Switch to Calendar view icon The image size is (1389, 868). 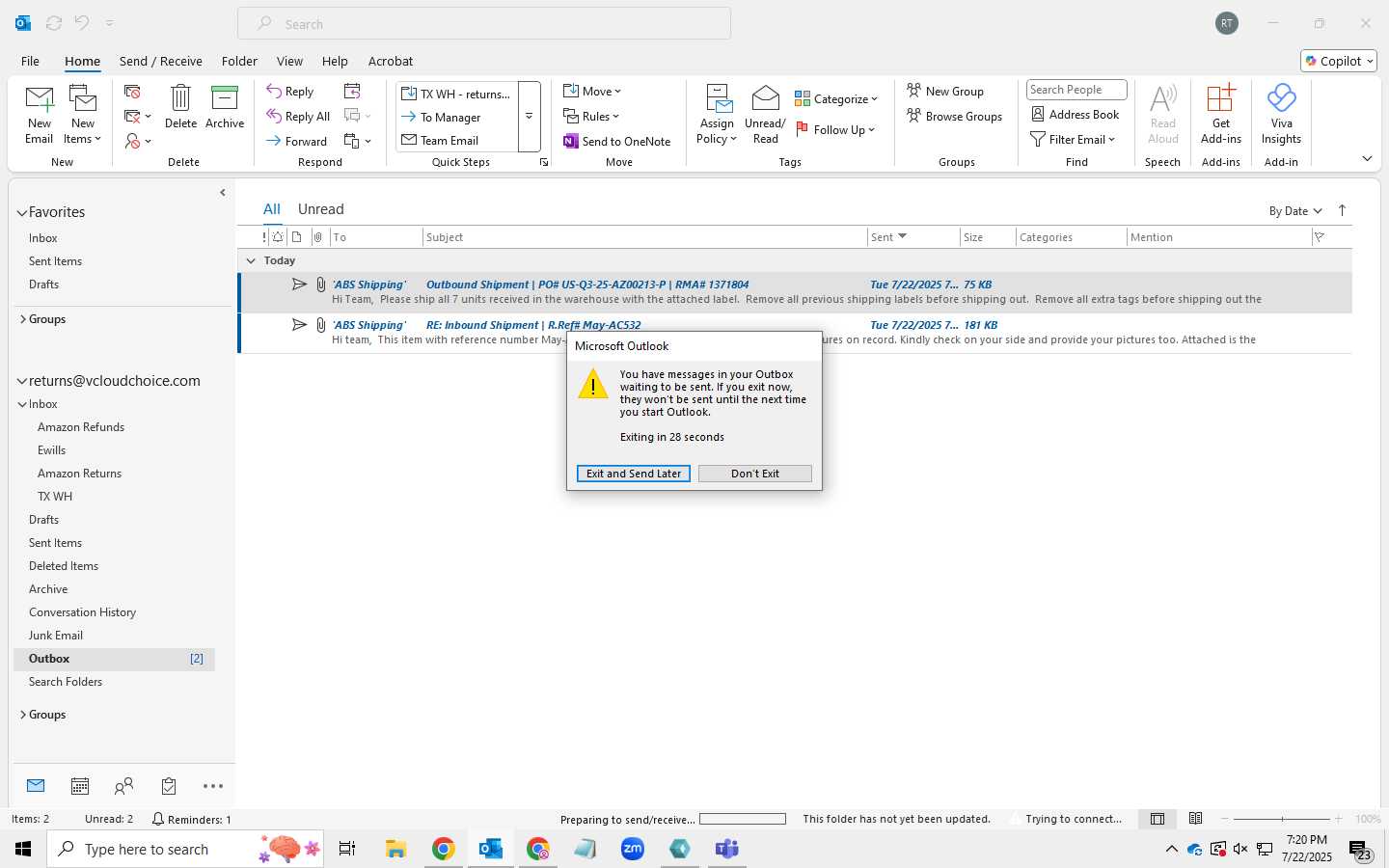tap(80, 786)
